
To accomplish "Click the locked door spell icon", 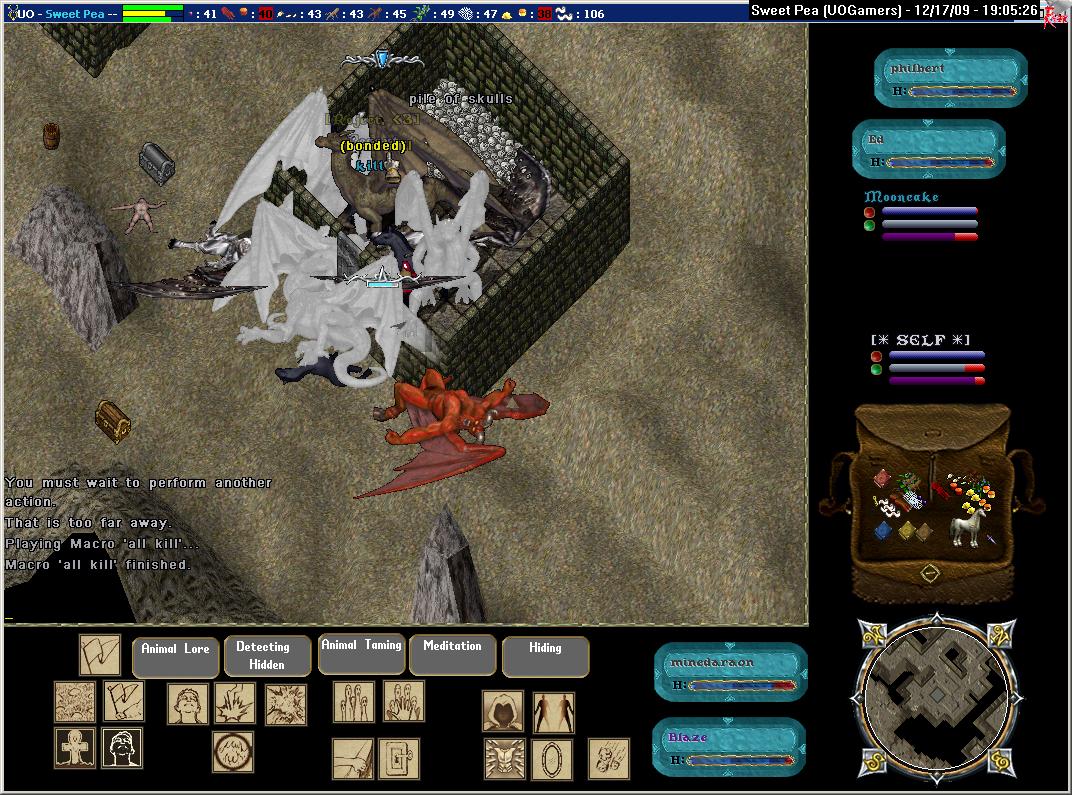I will [399, 759].
